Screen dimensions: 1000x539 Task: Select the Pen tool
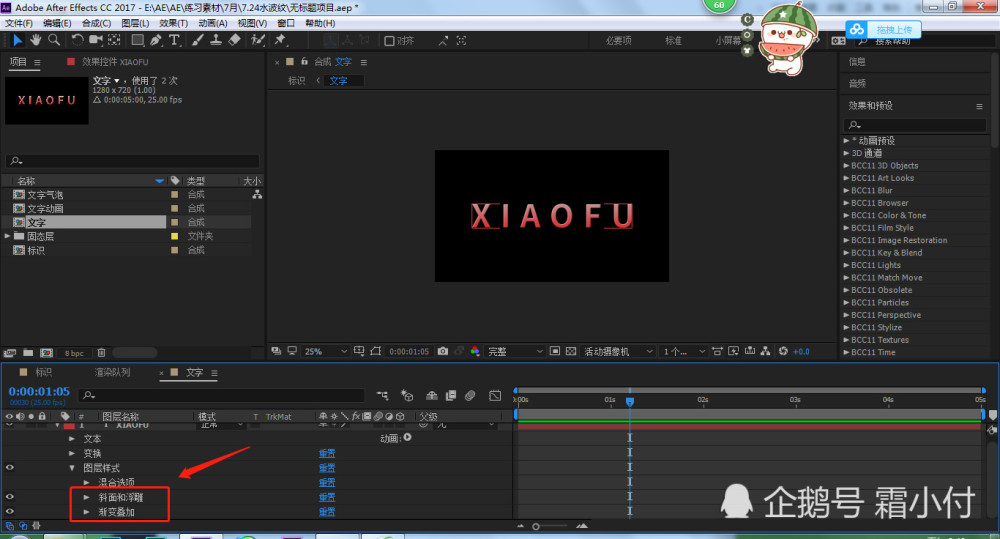point(156,40)
